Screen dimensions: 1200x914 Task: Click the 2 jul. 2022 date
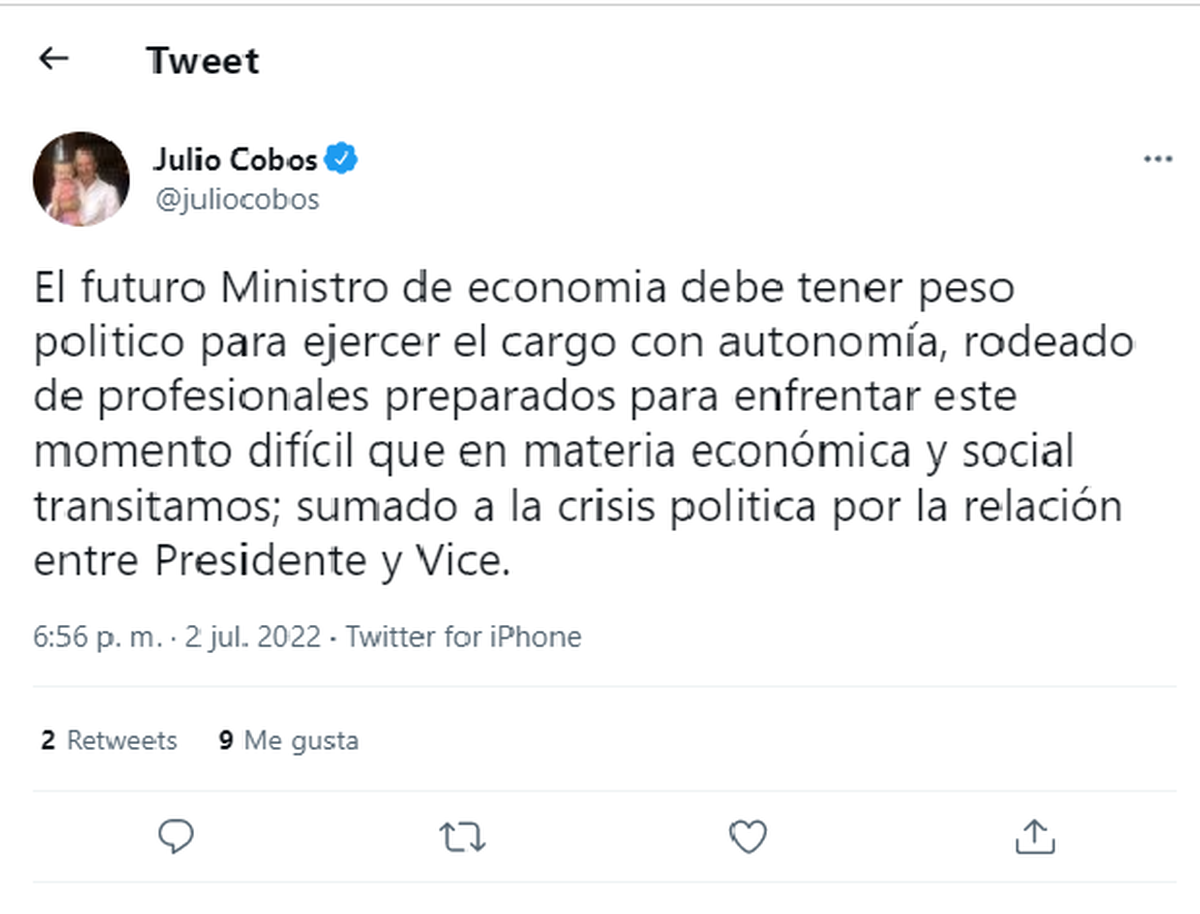coord(253,637)
